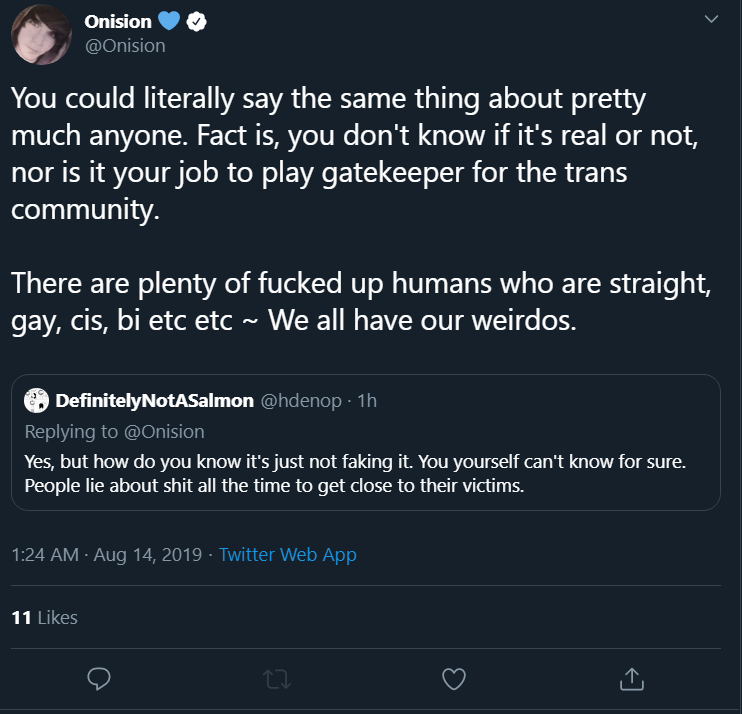
Task: Click the main tweet text body
Action: tap(361, 209)
